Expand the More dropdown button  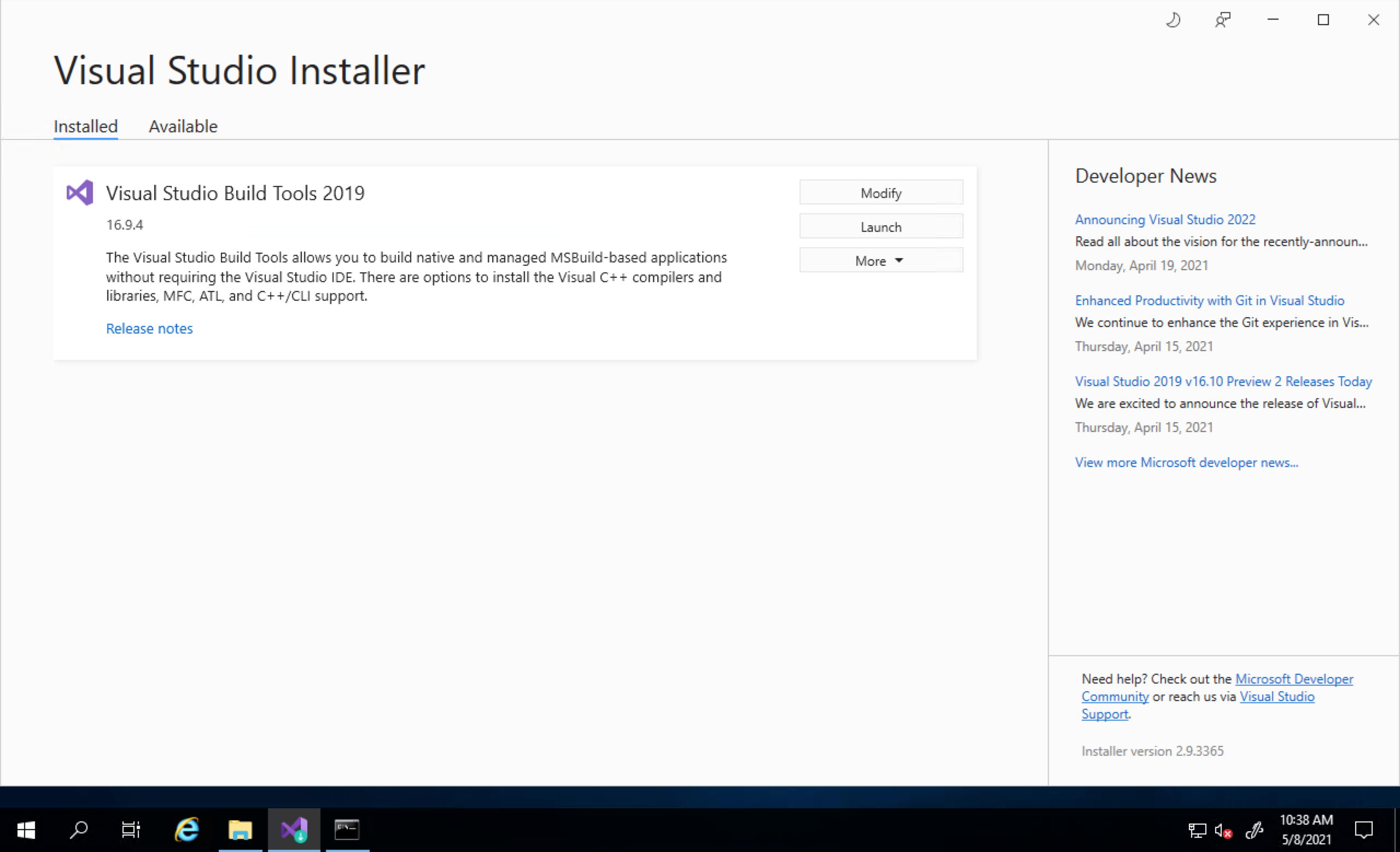(880, 261)
